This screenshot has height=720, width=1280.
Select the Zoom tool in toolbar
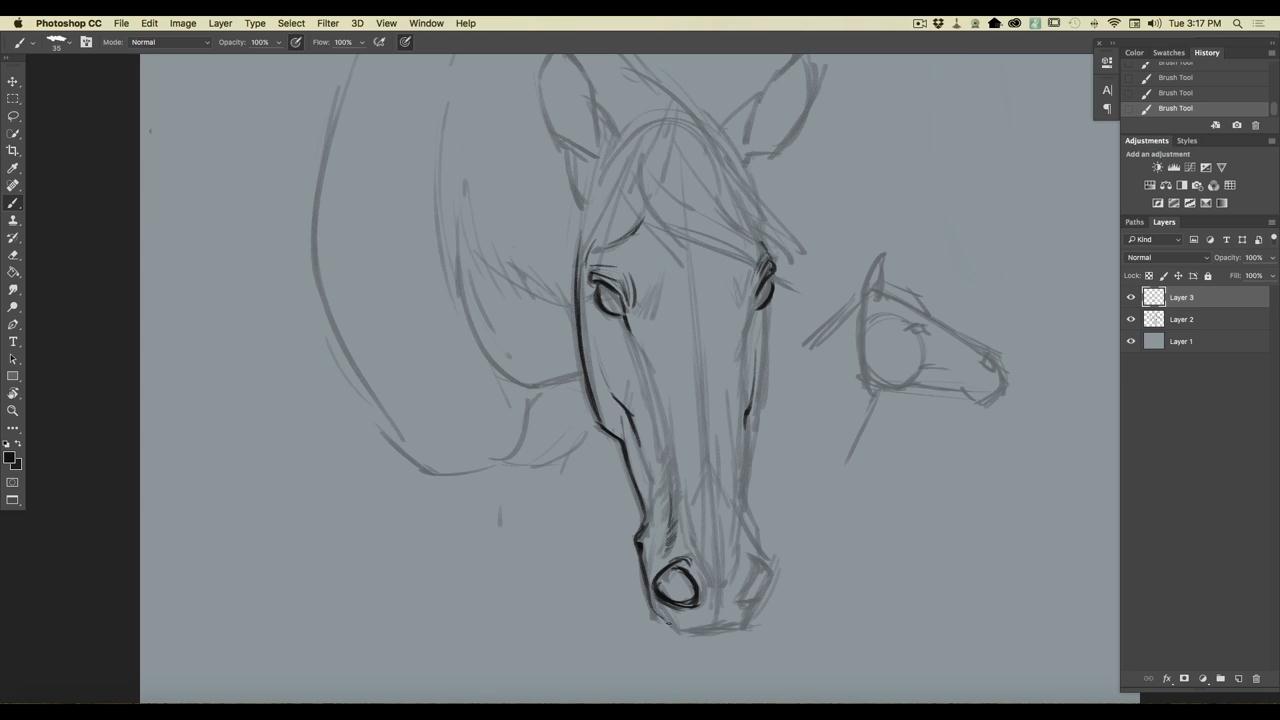coord(13,411)
